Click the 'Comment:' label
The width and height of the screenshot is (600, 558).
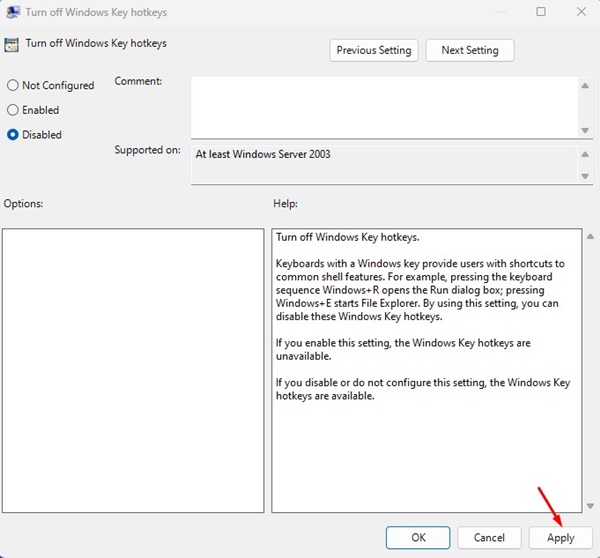click(138, 81)
